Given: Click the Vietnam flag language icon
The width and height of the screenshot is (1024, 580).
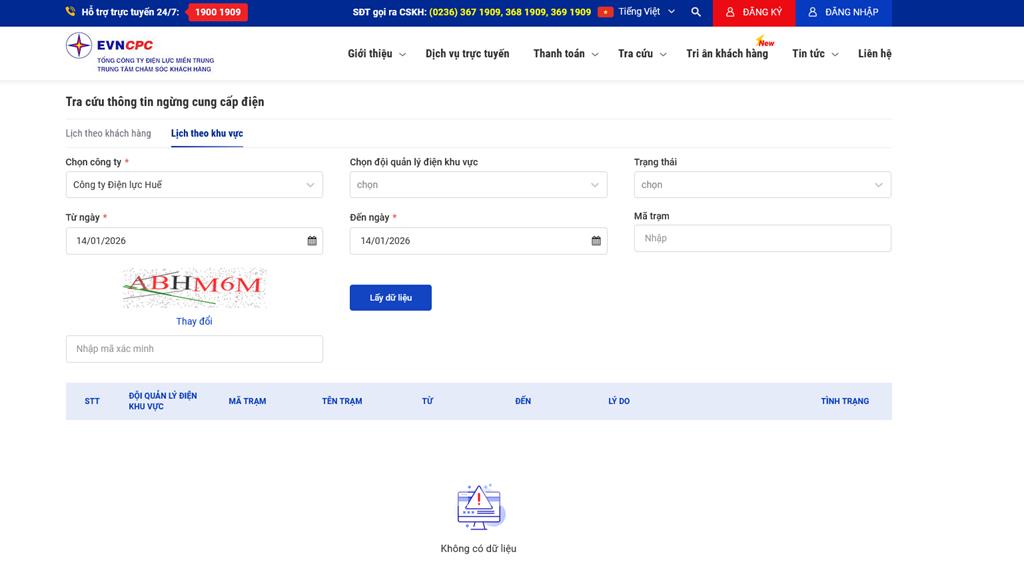Looking at the screenshot, I should [x=605, y=12].
